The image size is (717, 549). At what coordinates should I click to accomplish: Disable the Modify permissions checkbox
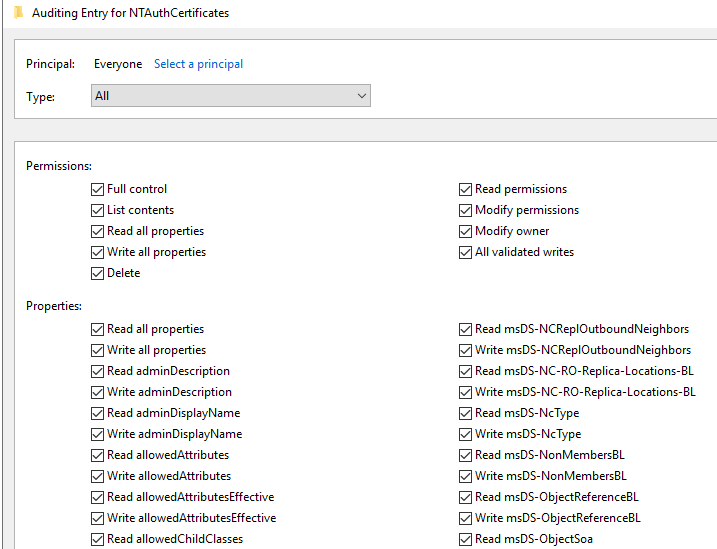tap(465, 210)
